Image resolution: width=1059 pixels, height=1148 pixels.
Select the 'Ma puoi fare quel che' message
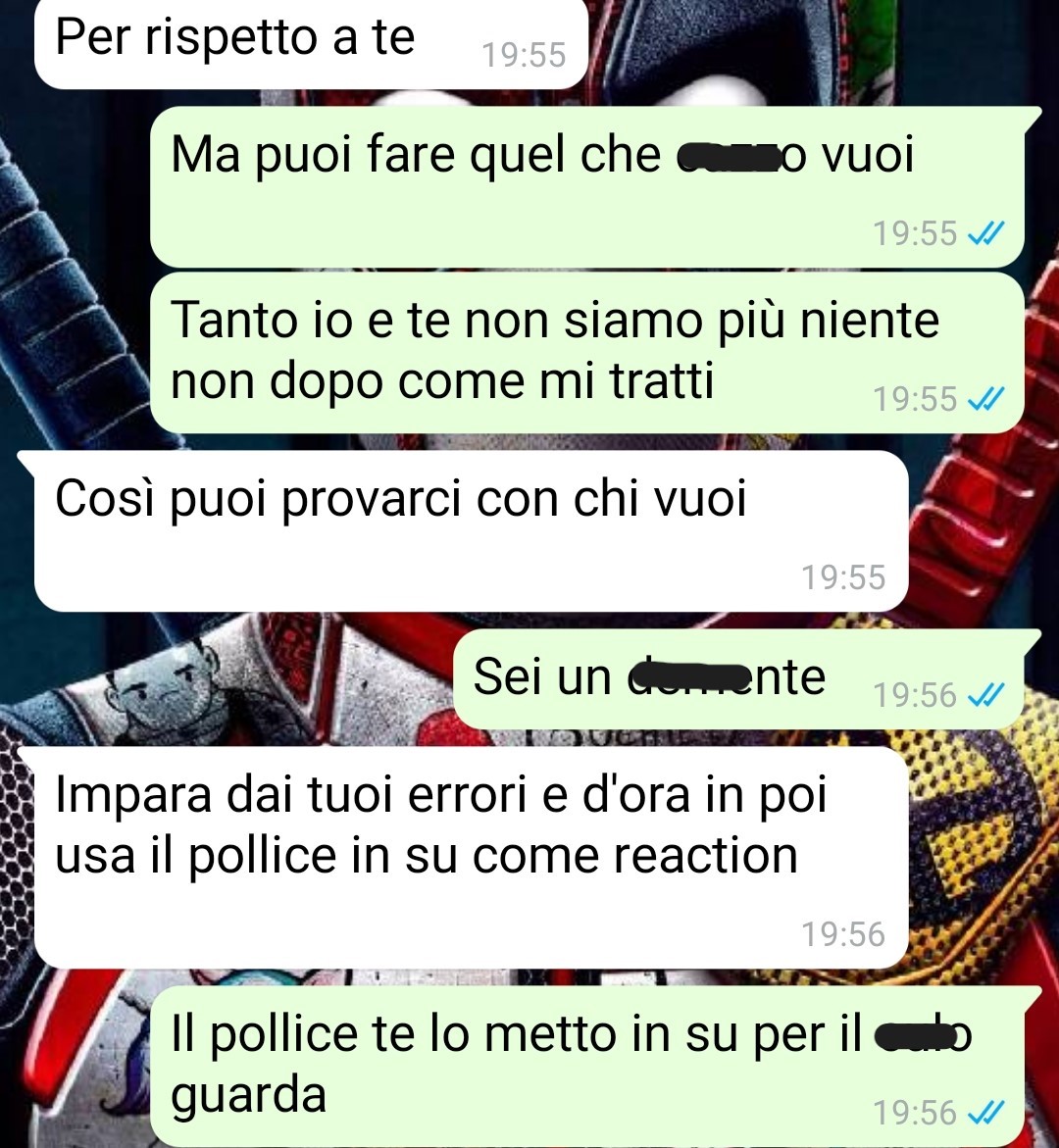(587, 186)
